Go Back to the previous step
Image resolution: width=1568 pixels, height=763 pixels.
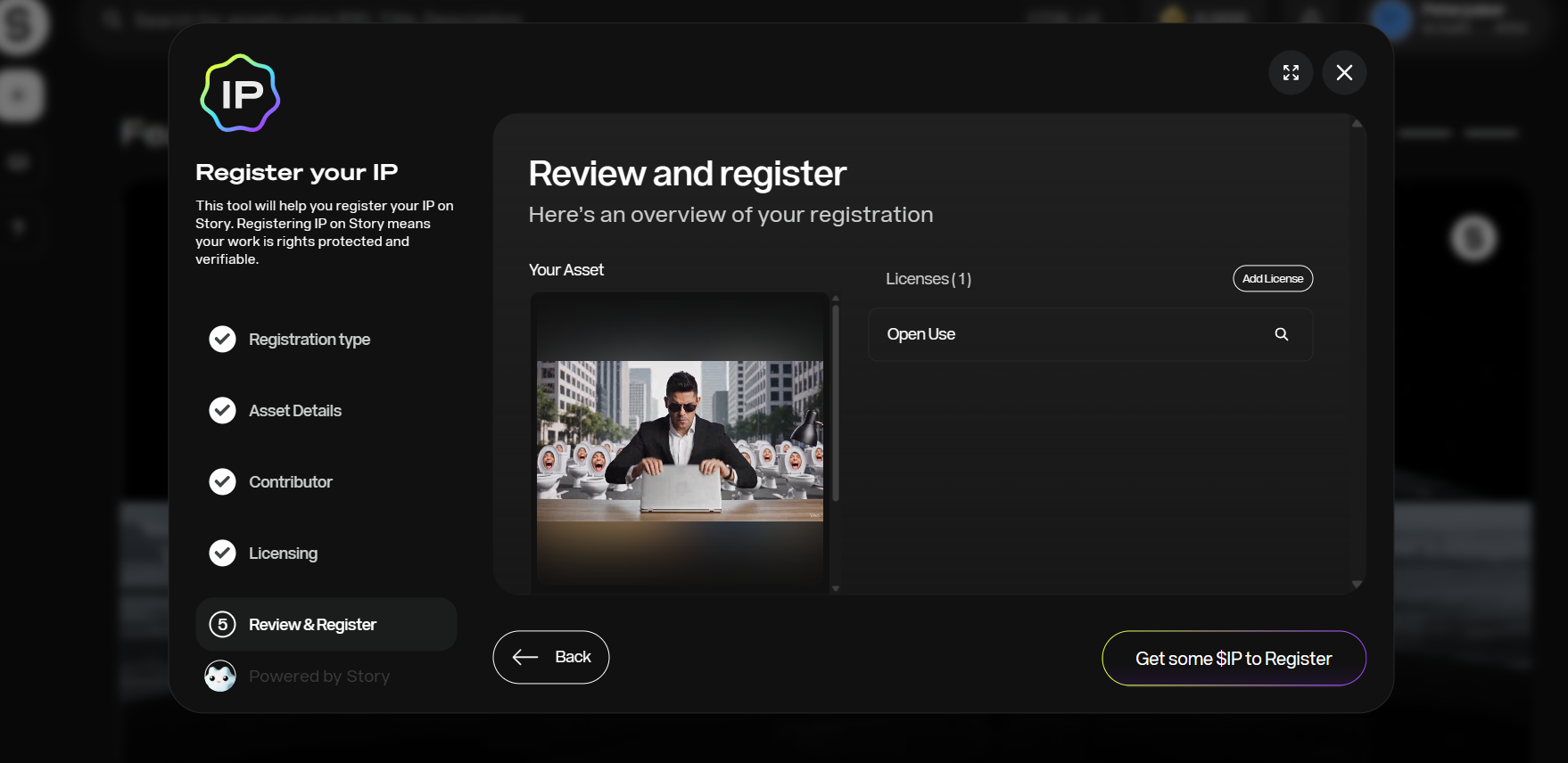[550, 658]
